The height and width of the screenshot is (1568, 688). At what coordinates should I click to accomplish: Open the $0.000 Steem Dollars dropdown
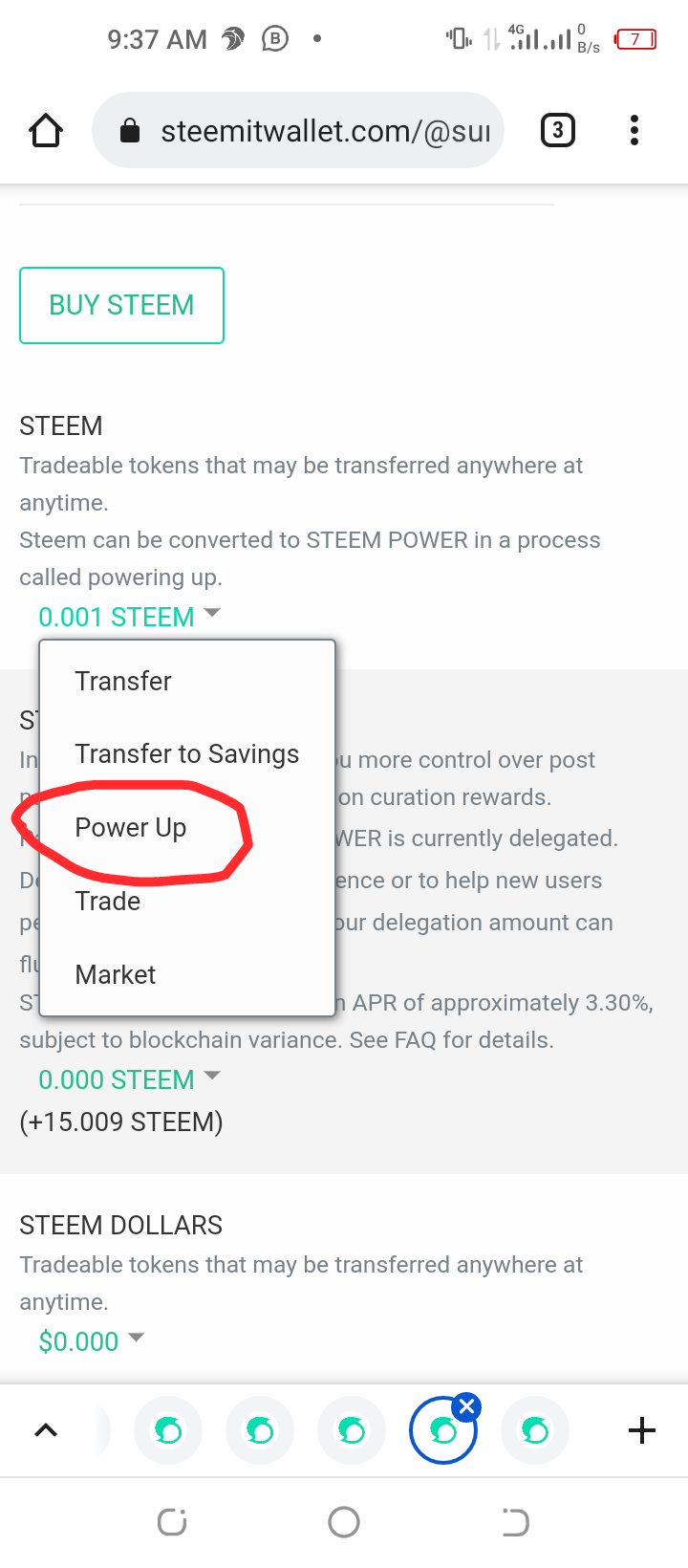pyautogui.click(x=91, y=1341)
